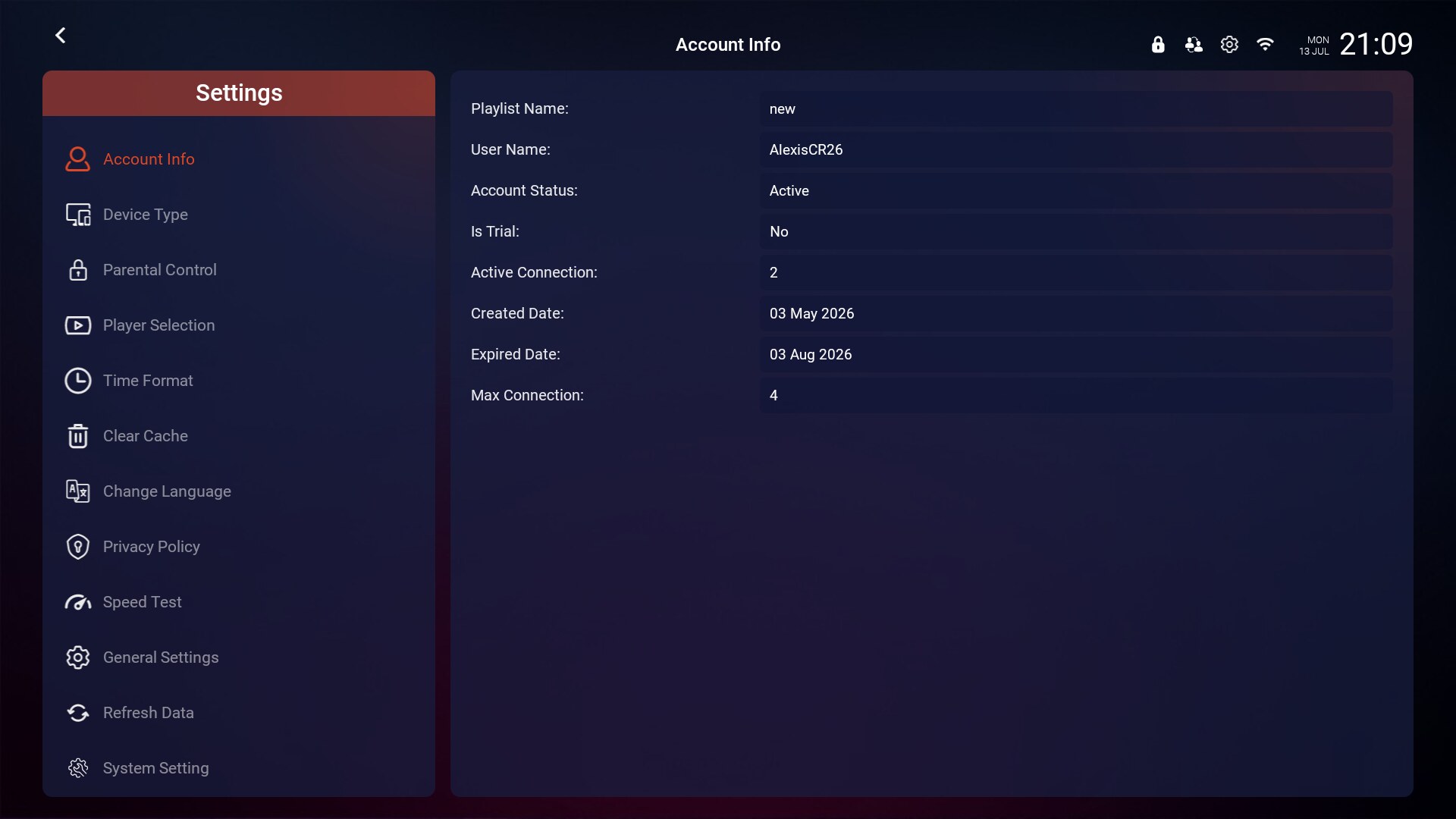Click the 21:09 clock display
The width and height of the screenshot is (1456, 819).
[x=1376, y=45]
